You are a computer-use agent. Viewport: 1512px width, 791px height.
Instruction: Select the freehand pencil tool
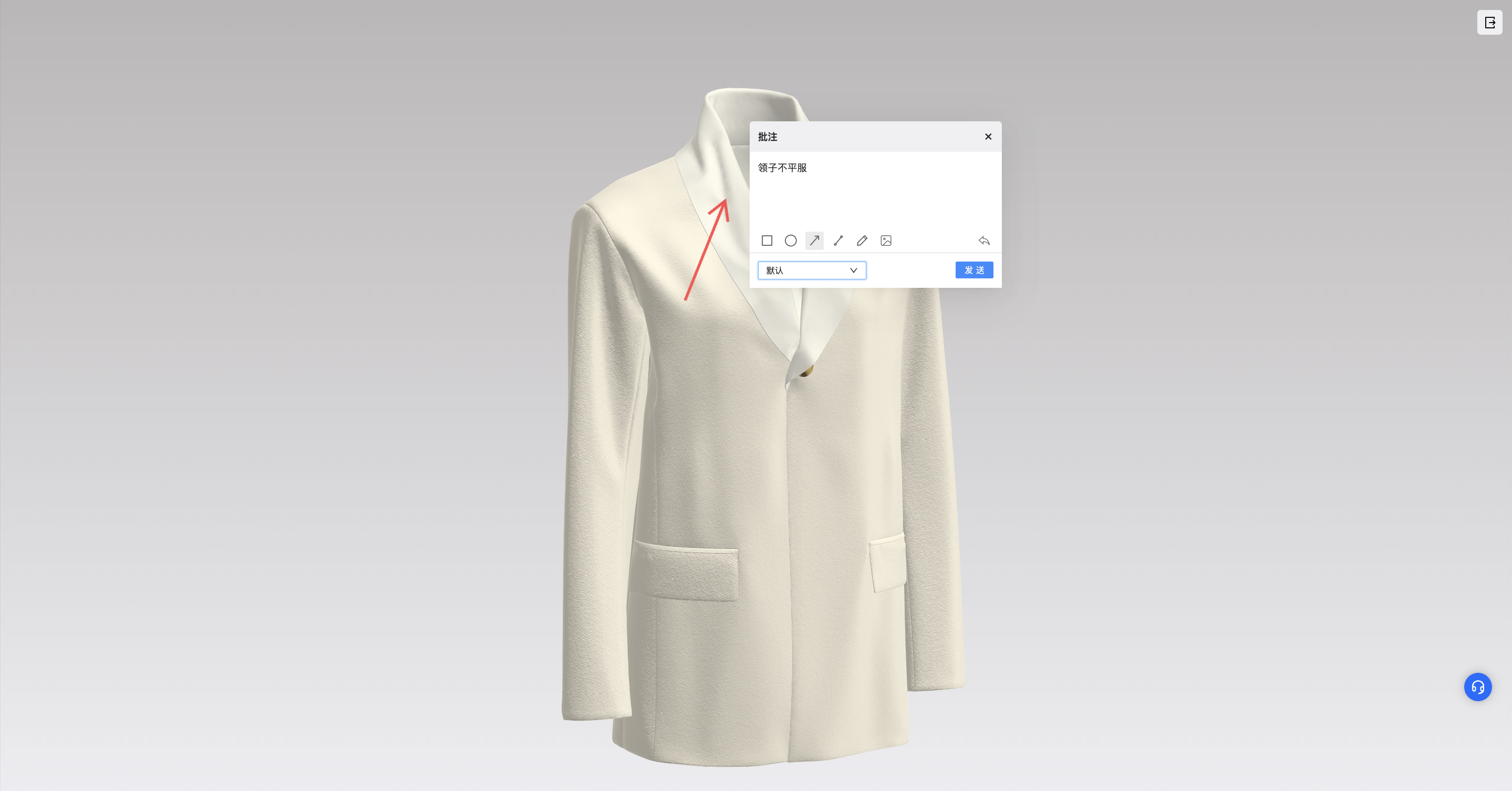tap(862, 241)
